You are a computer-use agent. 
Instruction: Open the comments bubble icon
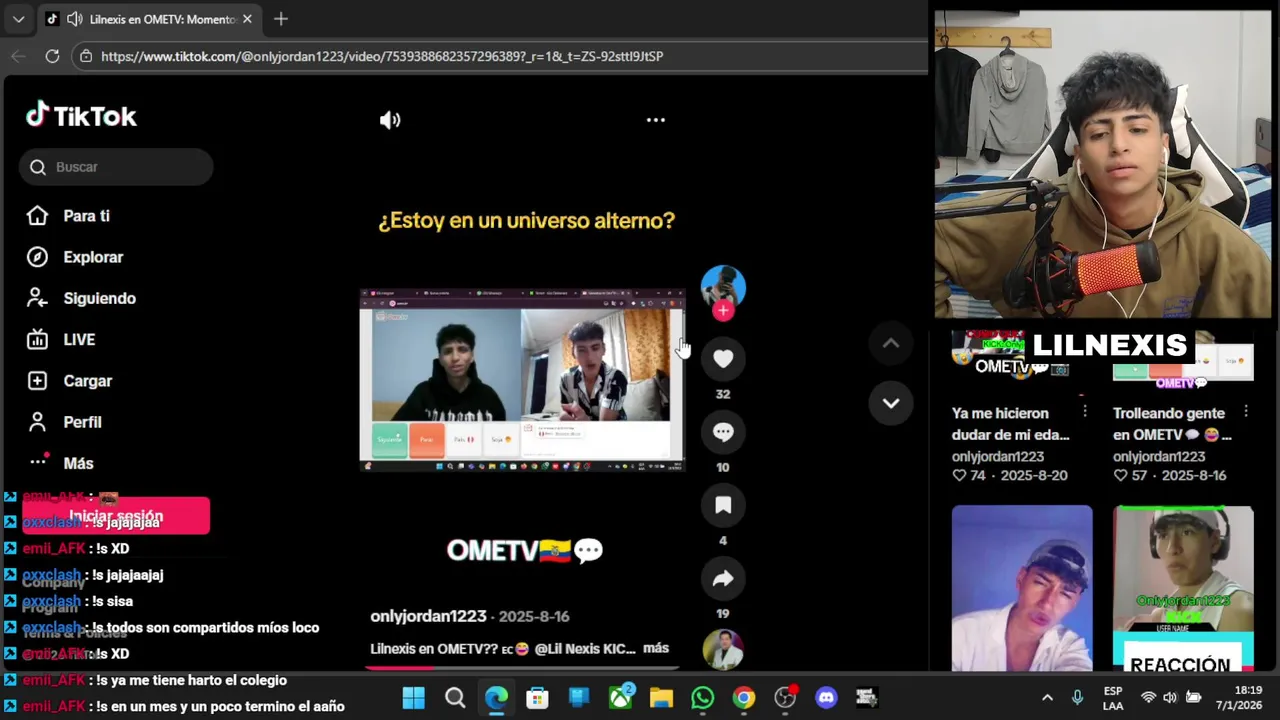pos(723,432)
